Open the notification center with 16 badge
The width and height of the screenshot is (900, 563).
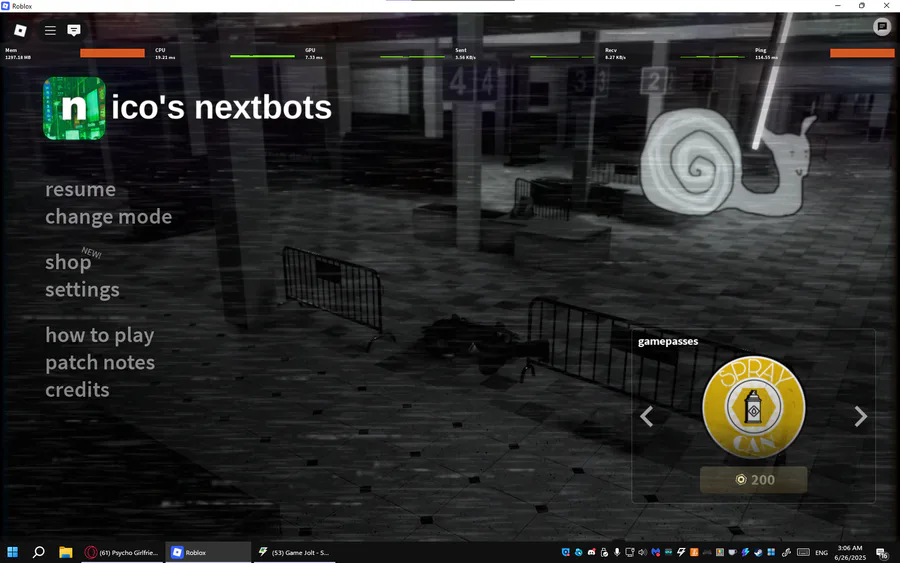coord(882,553)
